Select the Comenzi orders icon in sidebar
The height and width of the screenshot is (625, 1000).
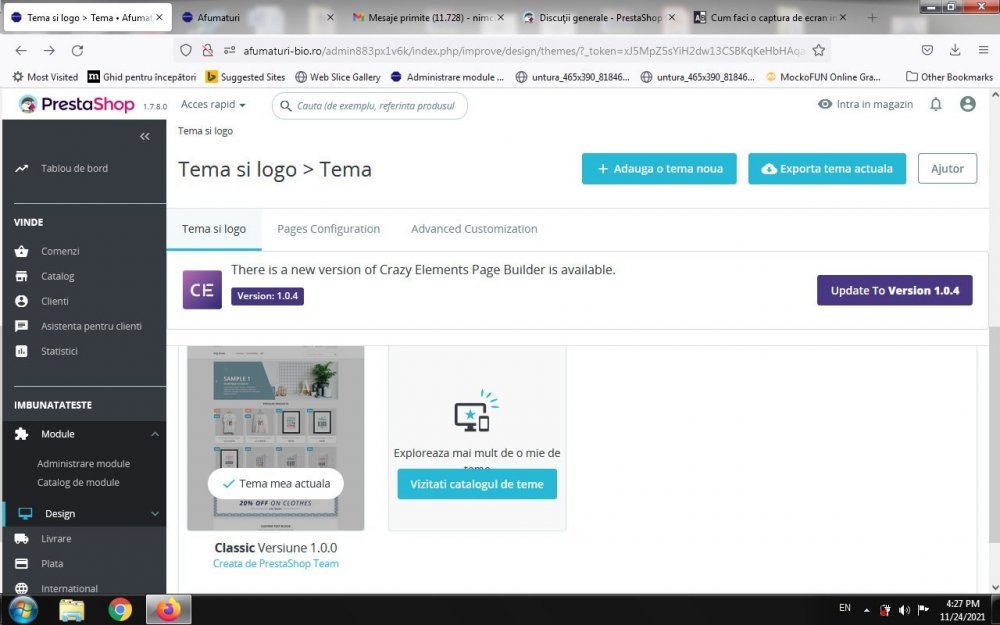click(x=22, y=251)
